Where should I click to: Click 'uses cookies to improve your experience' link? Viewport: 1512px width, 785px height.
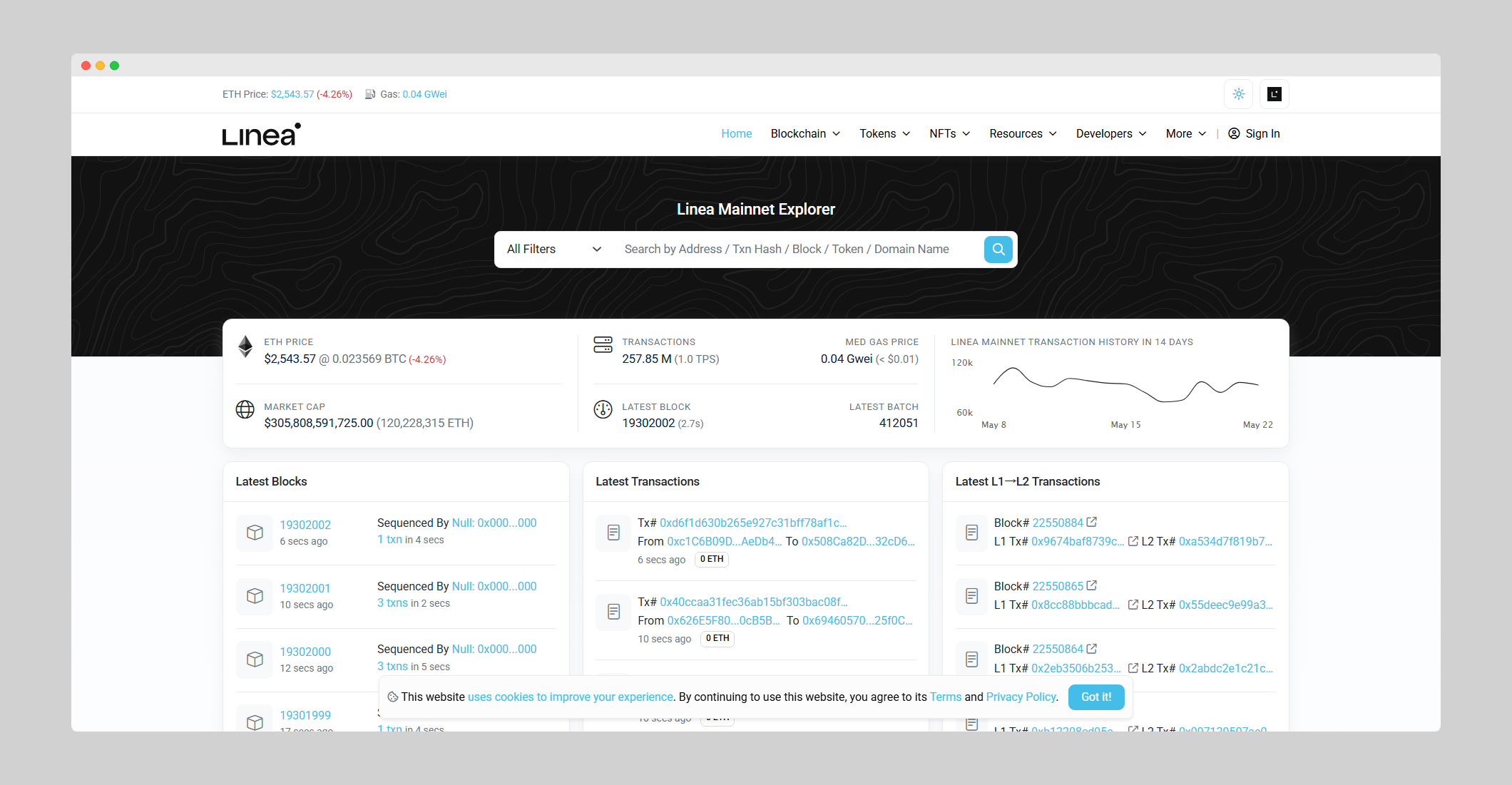tap(571, 697)
